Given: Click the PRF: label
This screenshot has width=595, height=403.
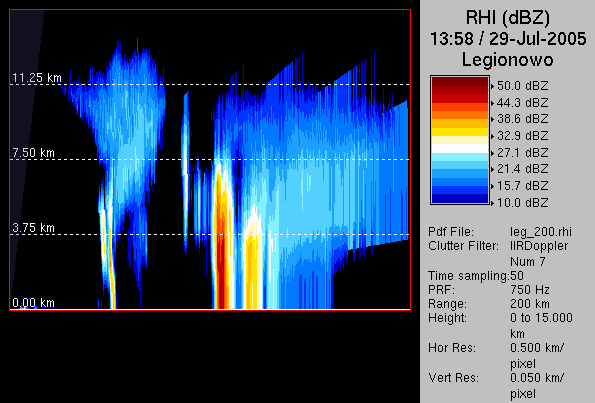Looking at the screenshot, I should point(441,290).
